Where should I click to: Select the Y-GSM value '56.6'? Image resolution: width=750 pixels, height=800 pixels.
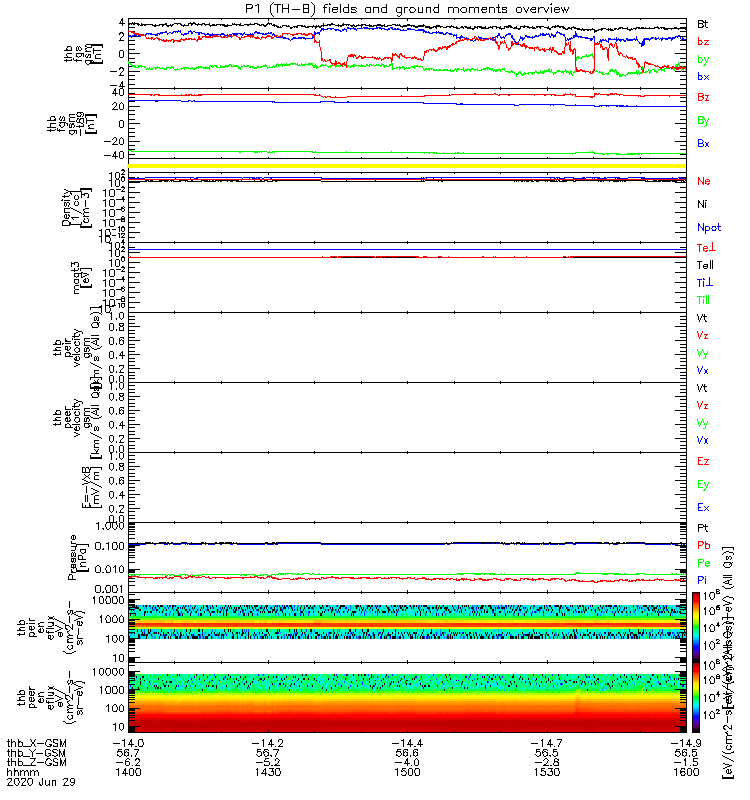tap(407, 753)
